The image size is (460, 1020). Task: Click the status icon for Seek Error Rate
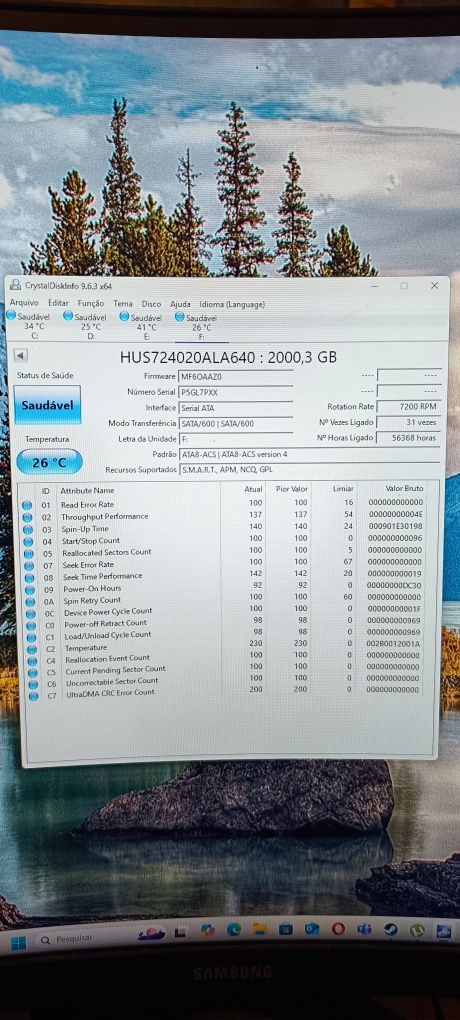point(29,565)
